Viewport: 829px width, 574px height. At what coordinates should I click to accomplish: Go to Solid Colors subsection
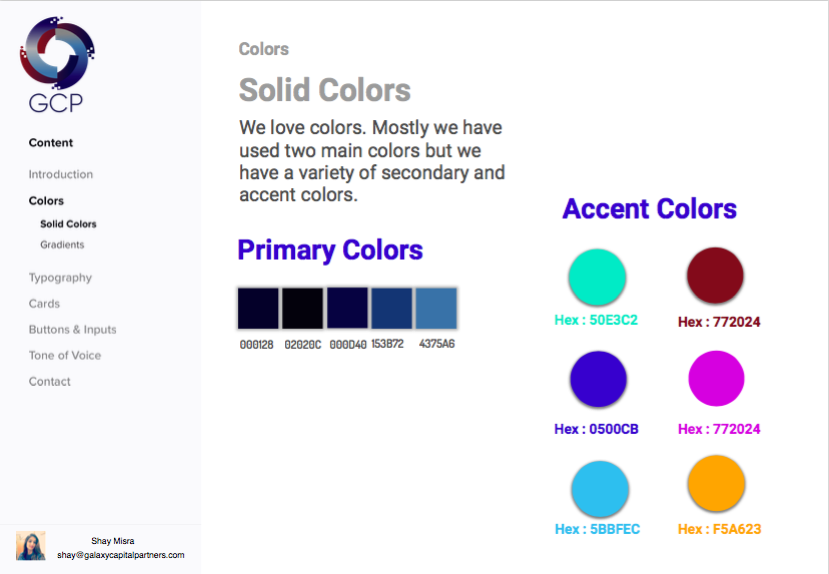68,224
